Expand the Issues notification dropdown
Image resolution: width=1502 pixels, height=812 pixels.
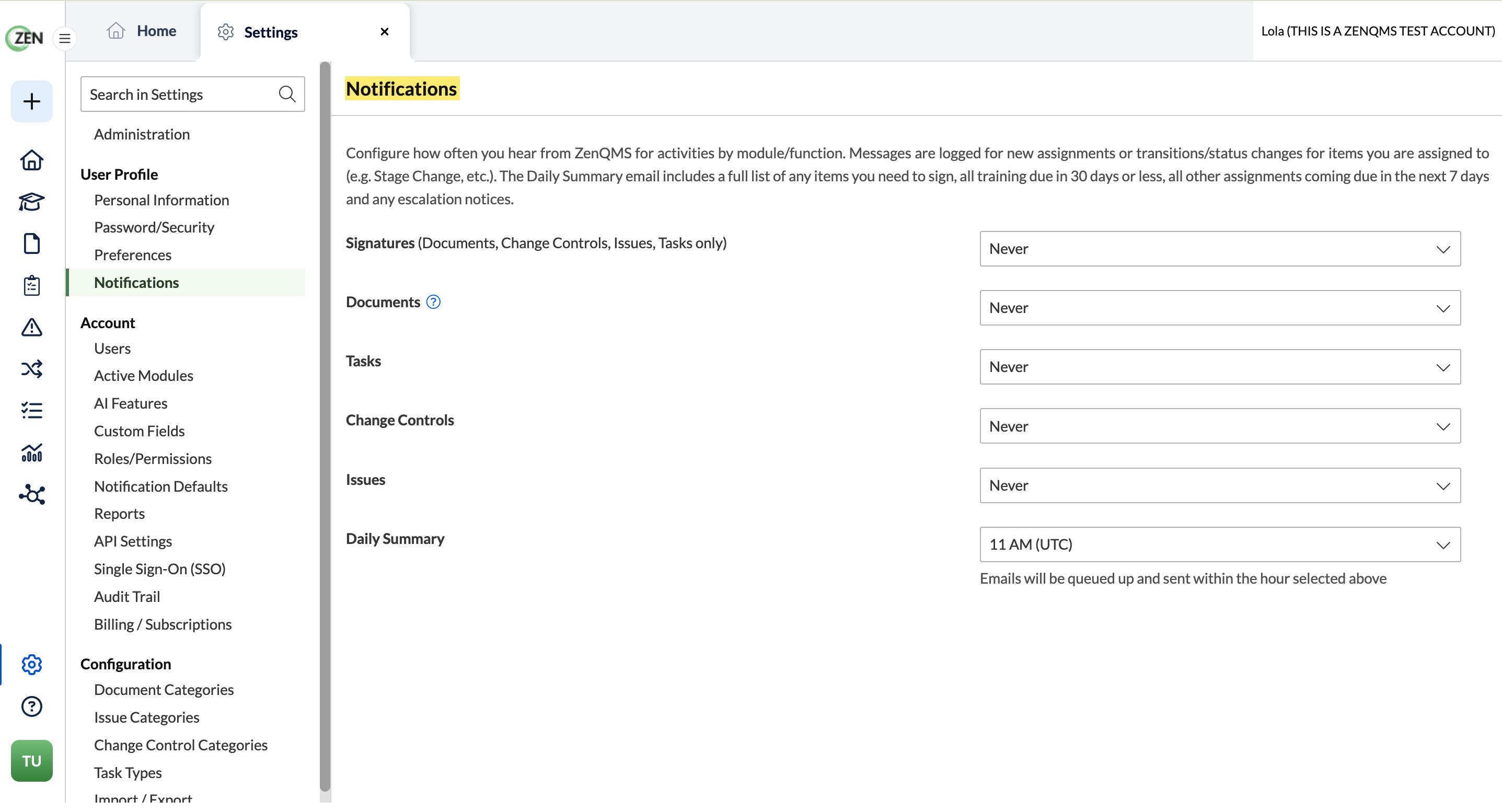1220,485
